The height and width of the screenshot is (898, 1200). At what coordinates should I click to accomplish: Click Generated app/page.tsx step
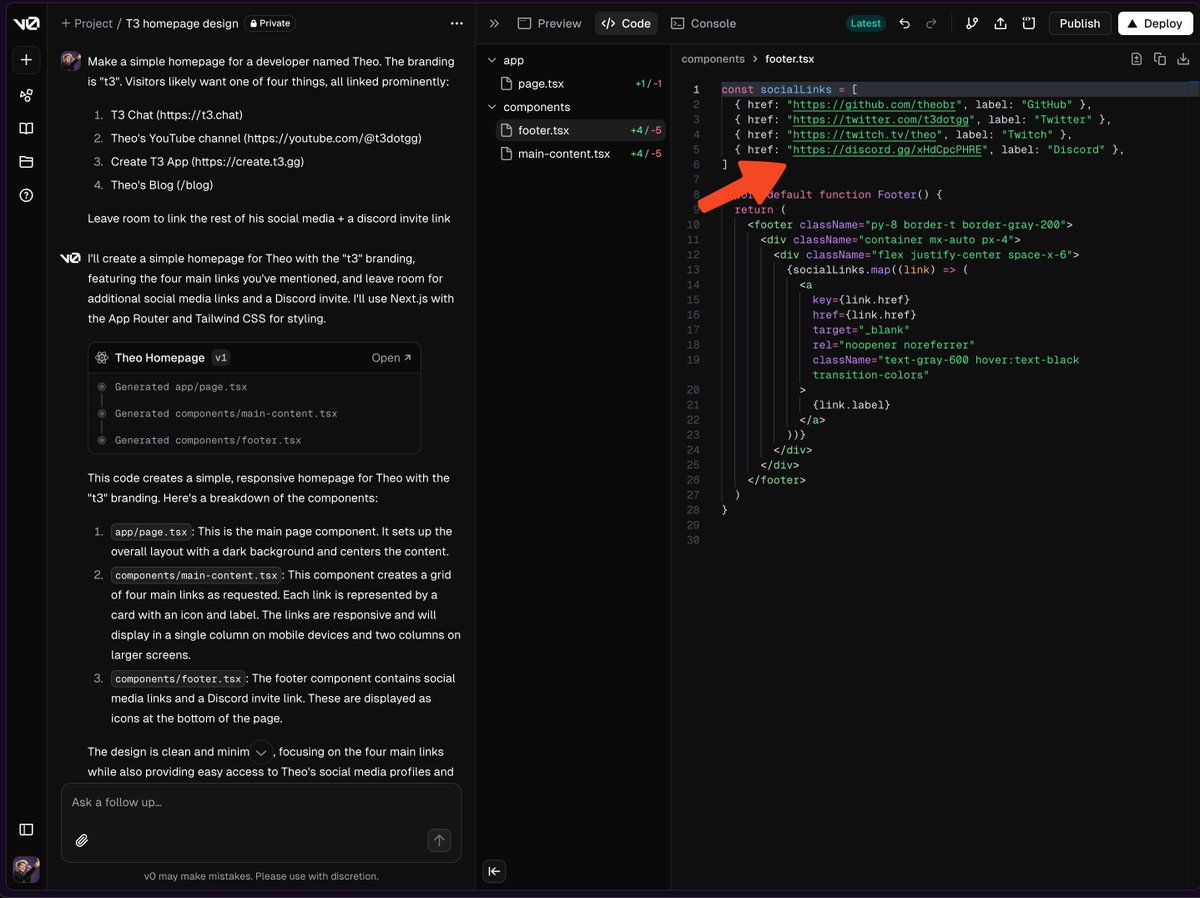point(181,387)
